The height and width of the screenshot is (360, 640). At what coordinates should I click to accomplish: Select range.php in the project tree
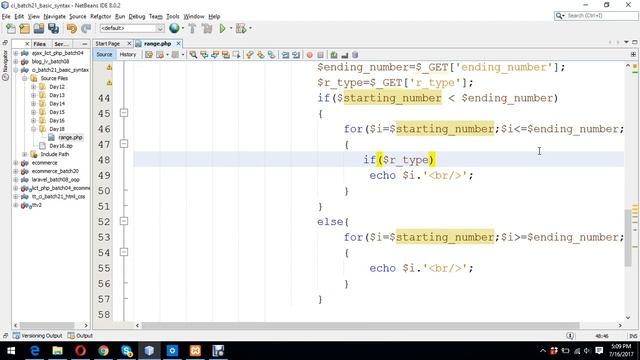pos(70,137)
